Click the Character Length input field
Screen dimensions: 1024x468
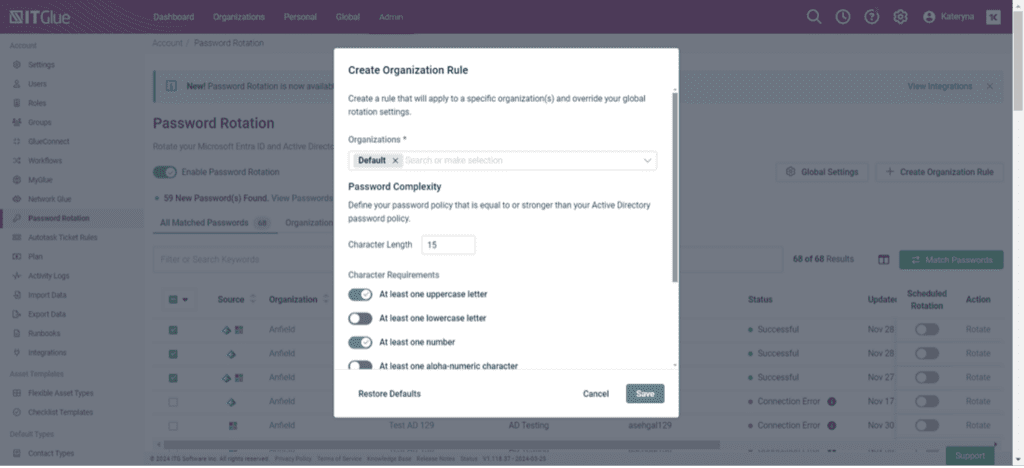(x=448, y=245)
